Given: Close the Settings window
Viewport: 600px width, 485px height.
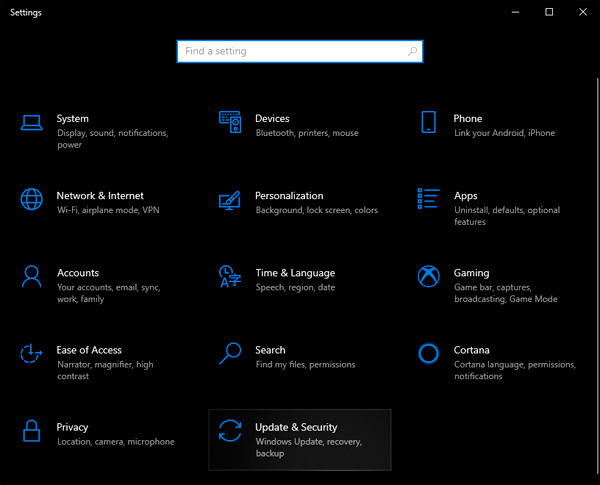Looking at the screenshot, I should tap(583, 12).
